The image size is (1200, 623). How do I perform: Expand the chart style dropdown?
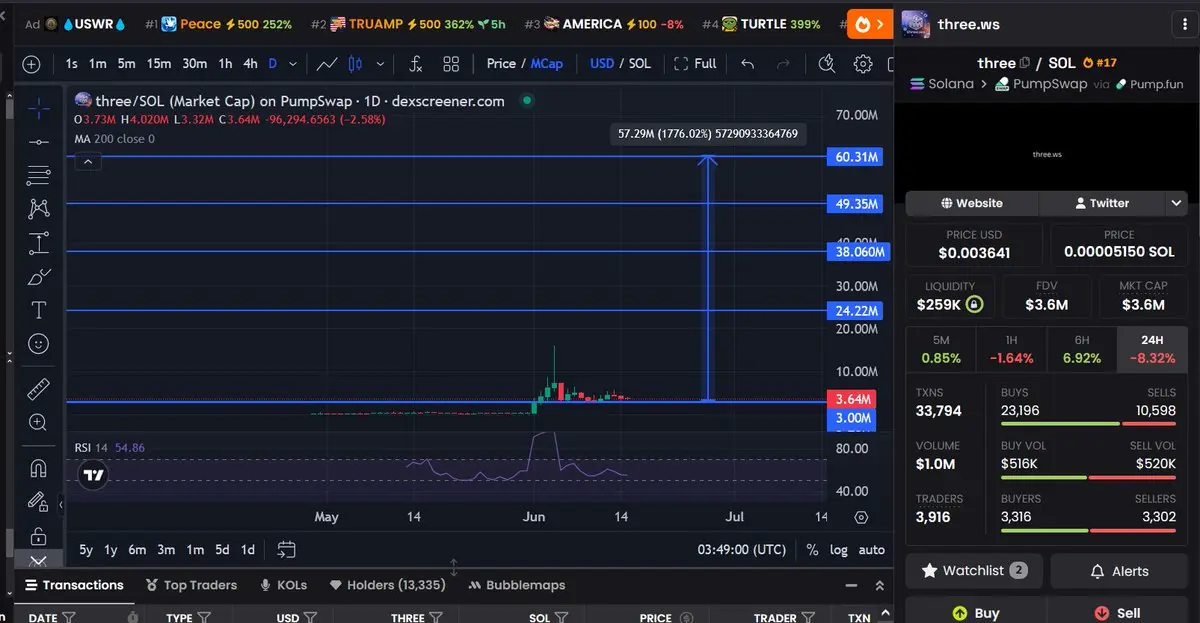pyautogui.click(x=380, y=64)
